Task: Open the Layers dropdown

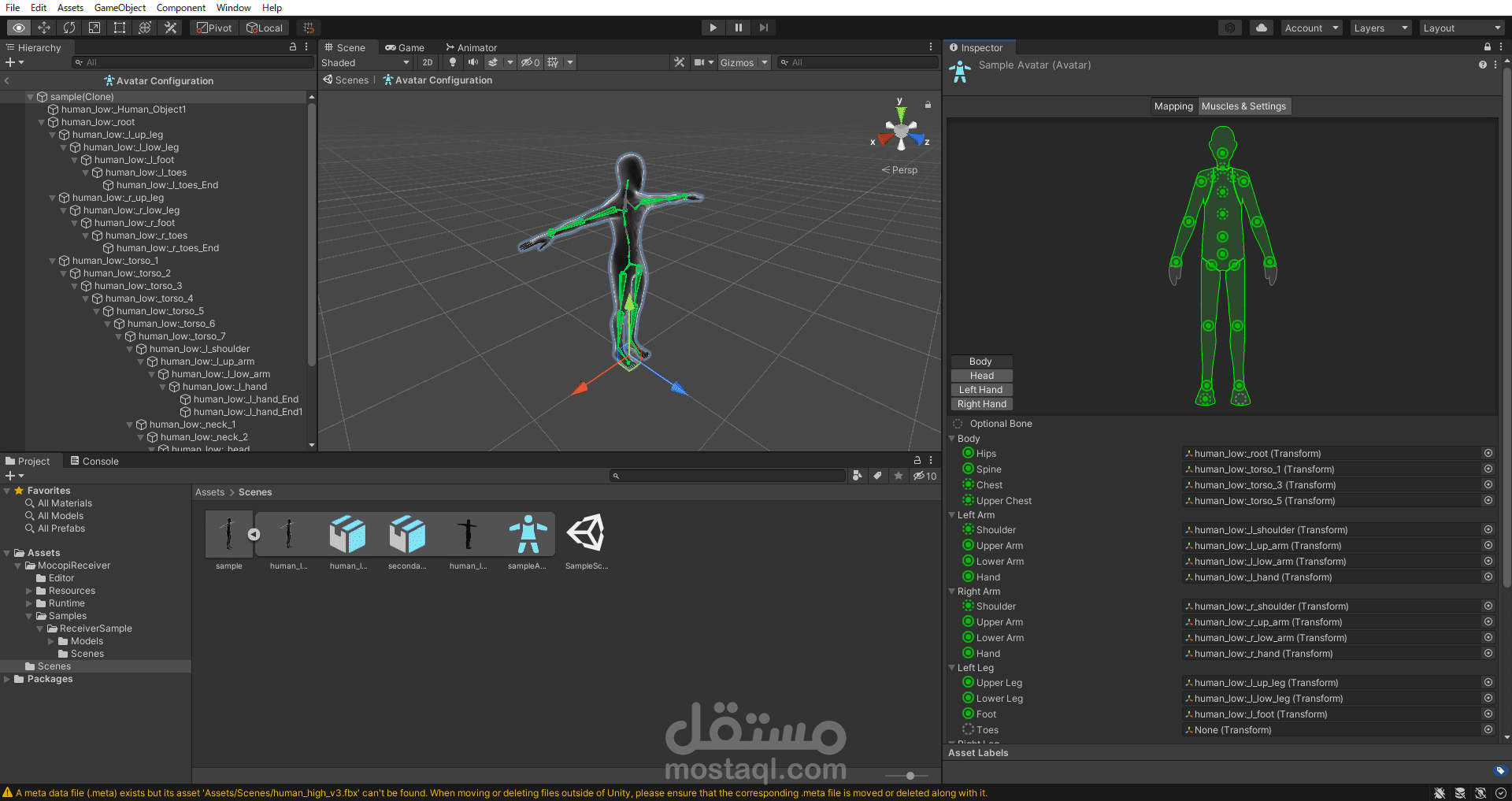Action: 1380,28
